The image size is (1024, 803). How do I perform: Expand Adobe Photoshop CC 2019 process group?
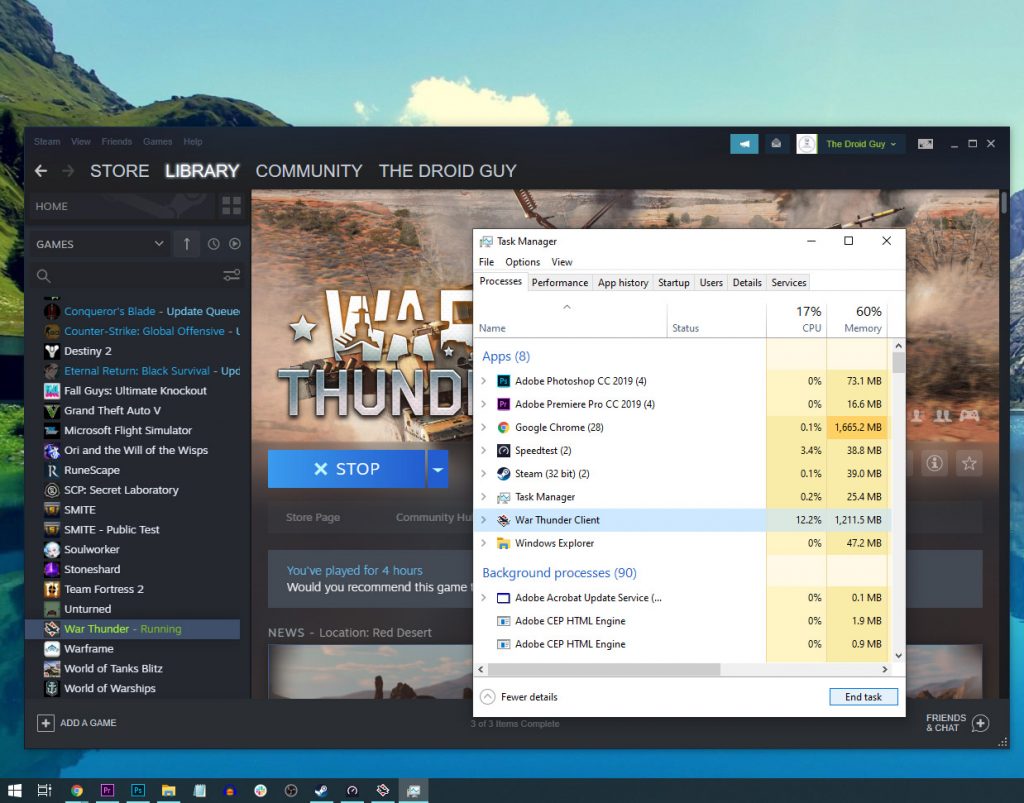point(484,381)
